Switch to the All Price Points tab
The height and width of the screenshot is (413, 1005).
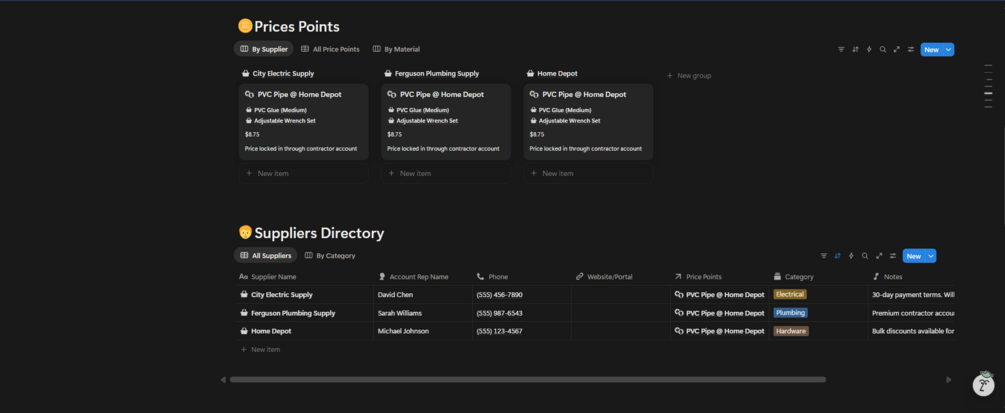point(330,49)
